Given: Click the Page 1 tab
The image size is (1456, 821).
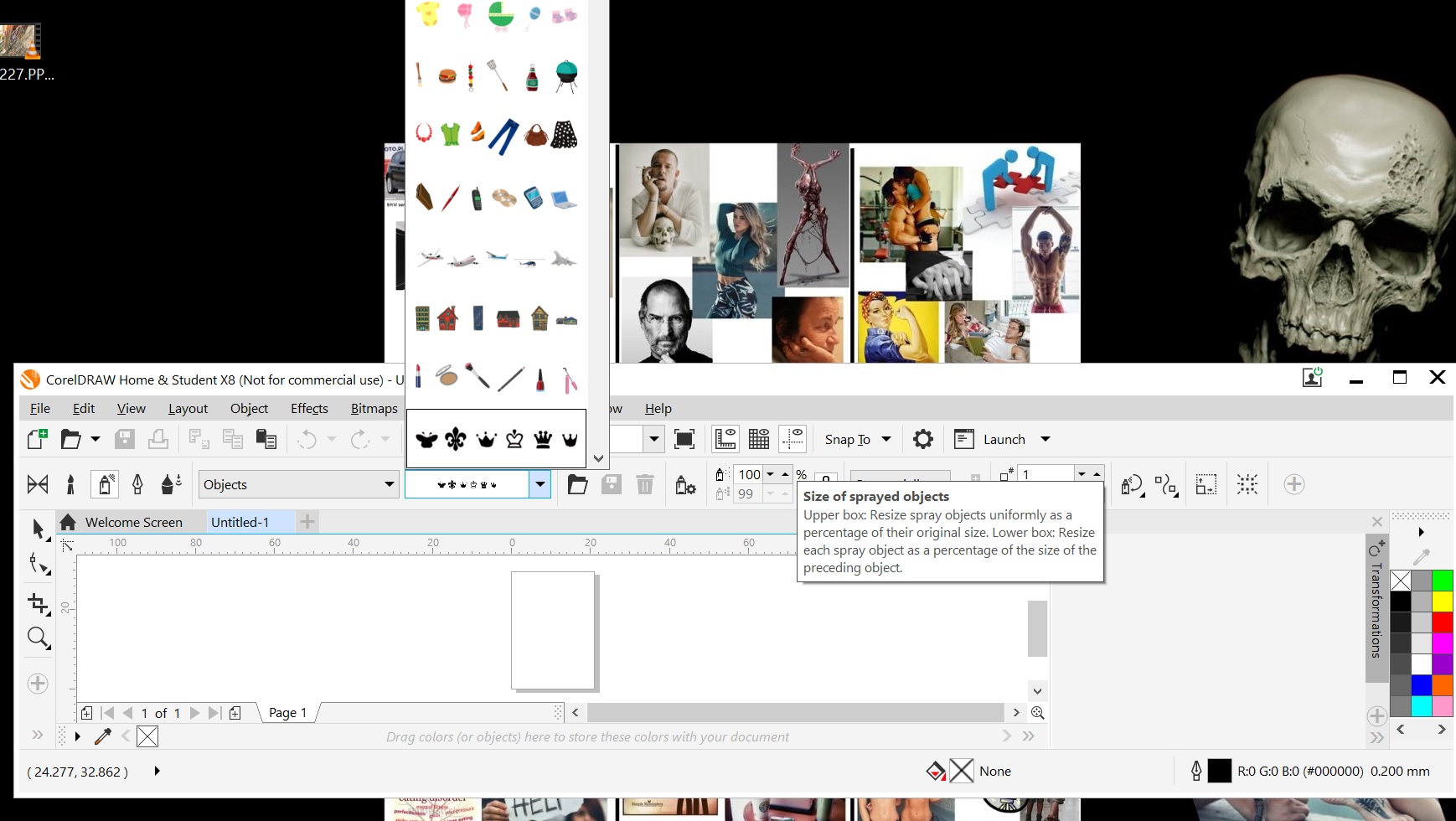Looking at the screenshot, I should click(287, 712).
